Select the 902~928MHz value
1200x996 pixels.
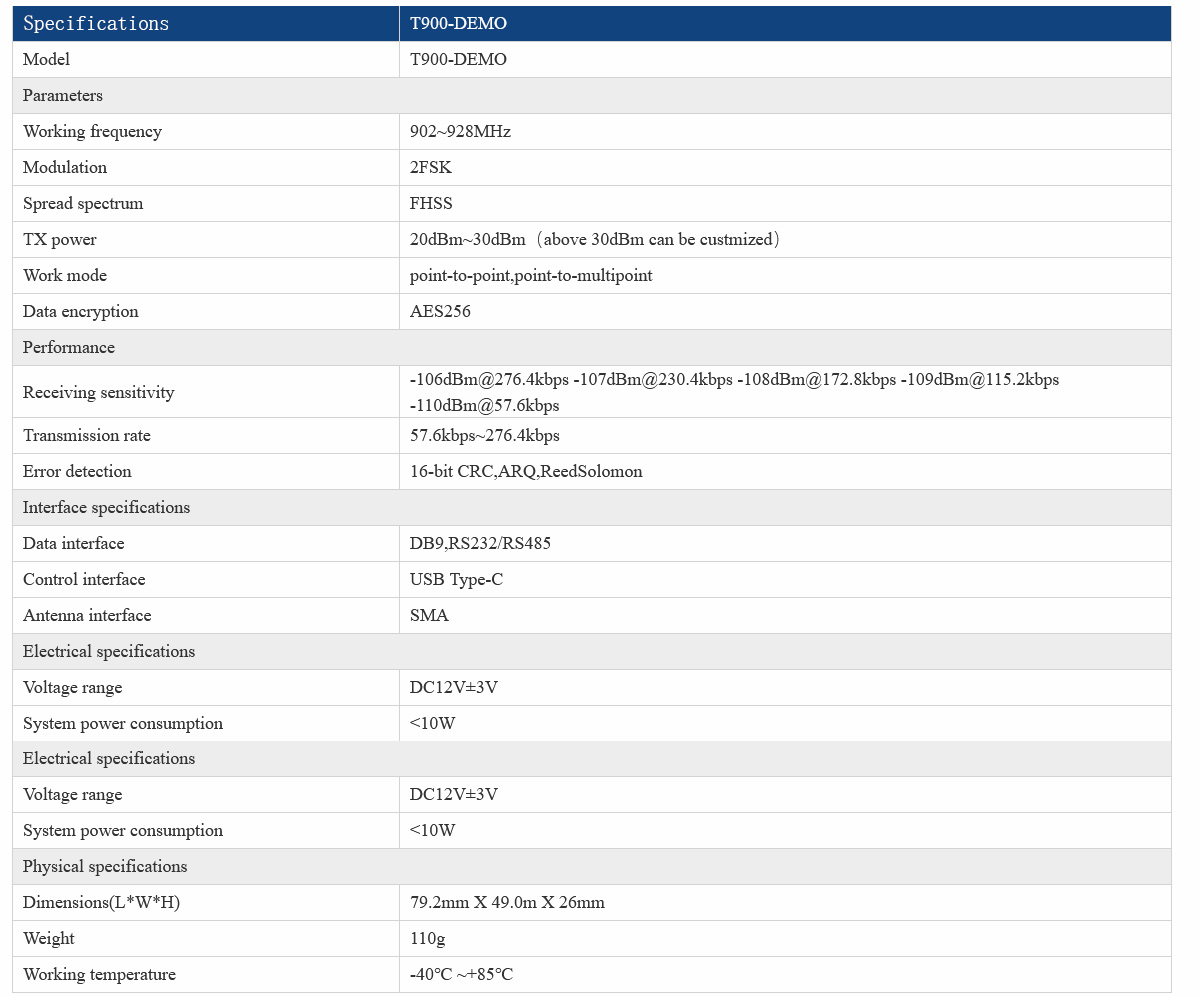tap(460, 132)
